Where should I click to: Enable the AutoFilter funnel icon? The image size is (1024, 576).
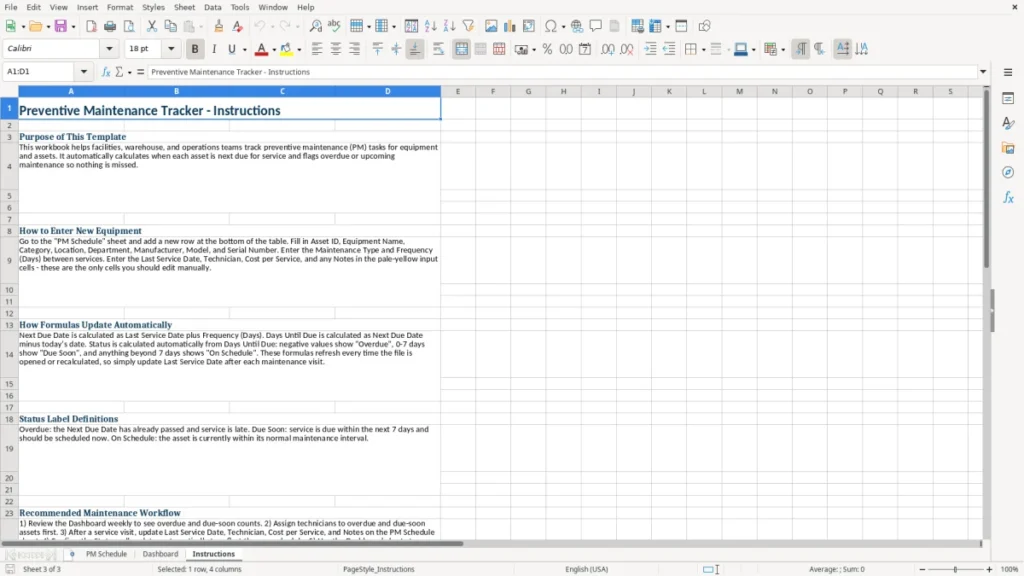[468, 26]
